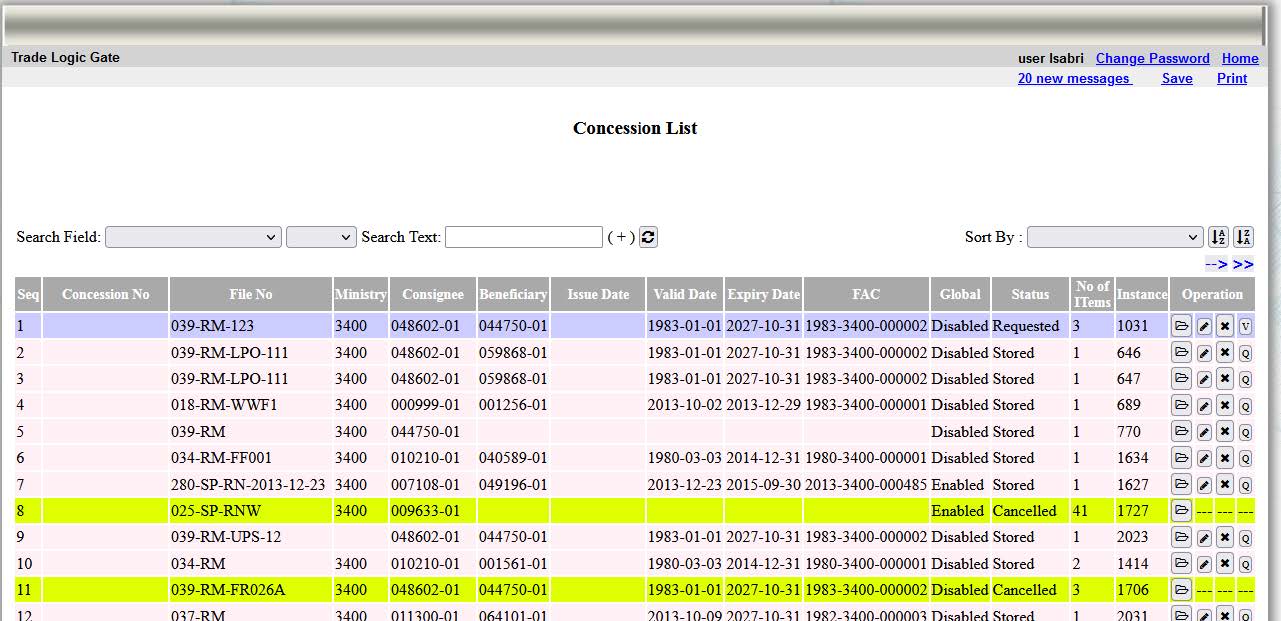
Task: Open folder icon for row 1
Action: (1181, 326)
